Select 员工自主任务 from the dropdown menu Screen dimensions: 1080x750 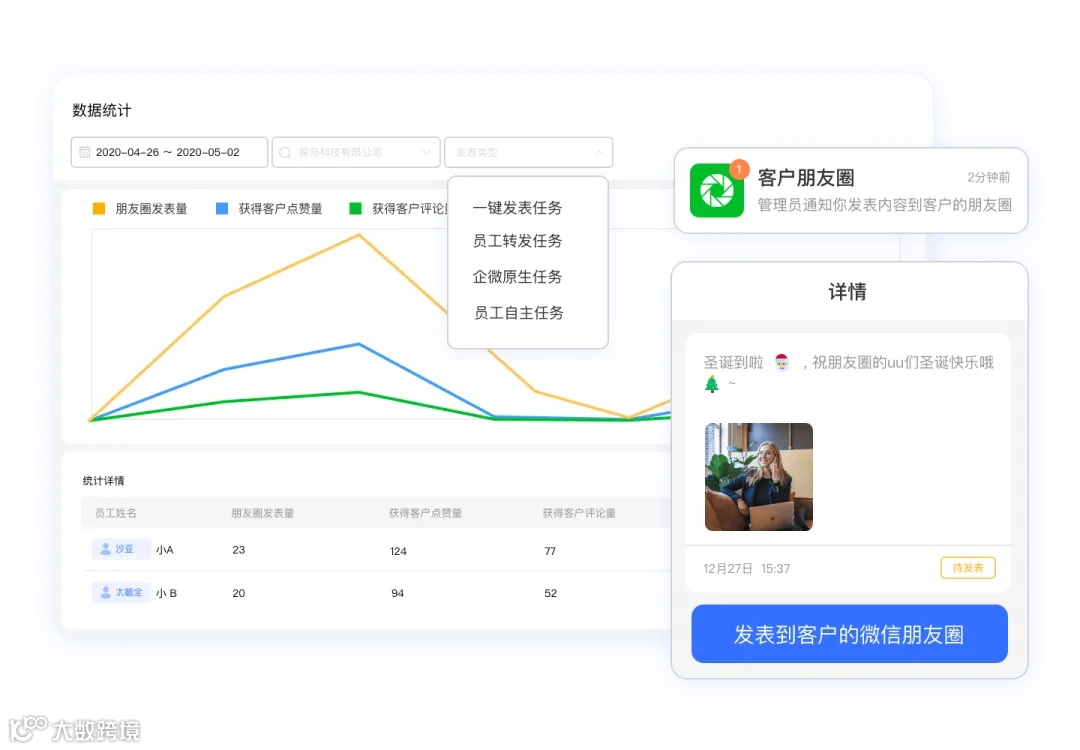click(x=516, y=312)
